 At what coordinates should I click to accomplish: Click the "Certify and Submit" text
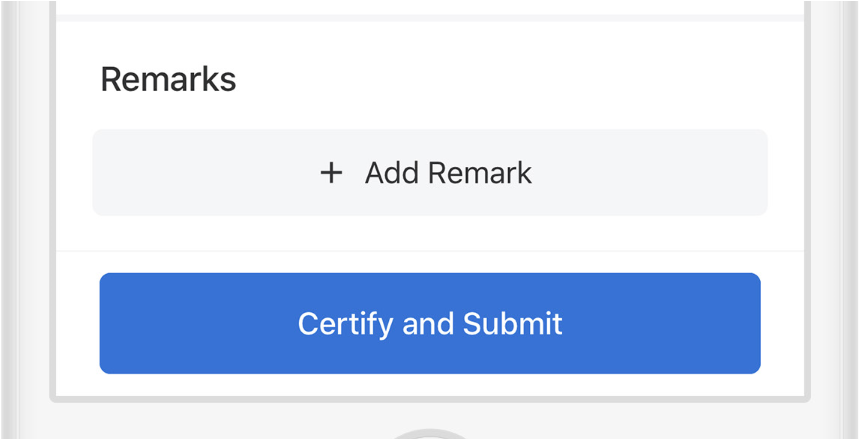[430, 324]
